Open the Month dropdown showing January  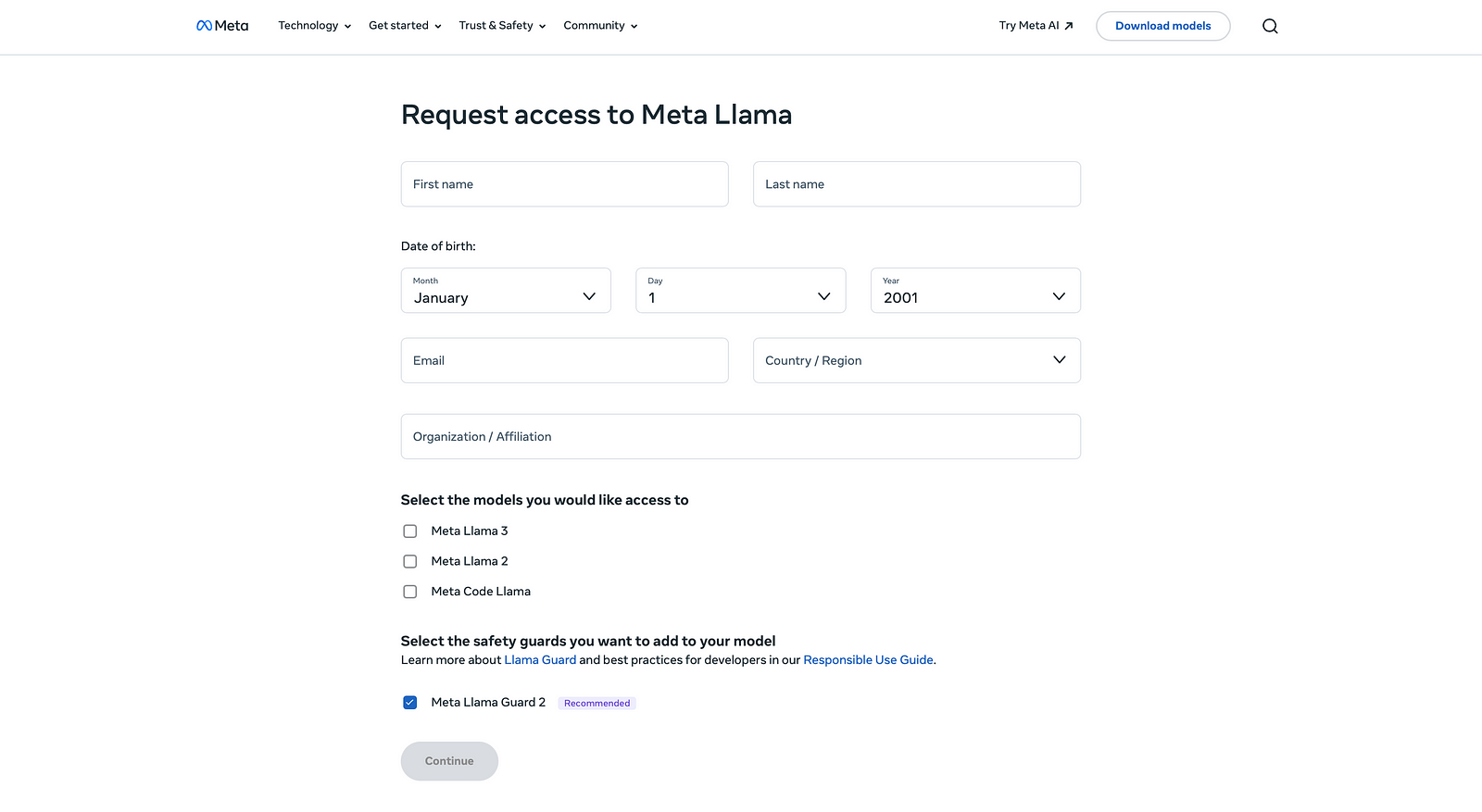pos(506,291)
